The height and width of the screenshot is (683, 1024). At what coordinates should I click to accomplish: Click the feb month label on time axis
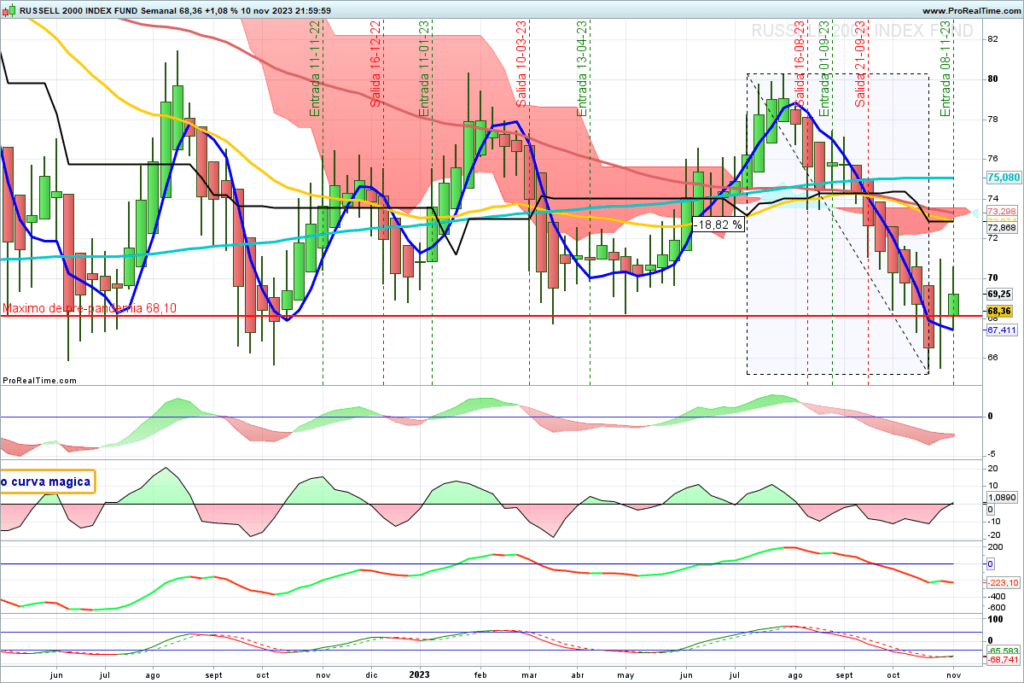(481, 675)
